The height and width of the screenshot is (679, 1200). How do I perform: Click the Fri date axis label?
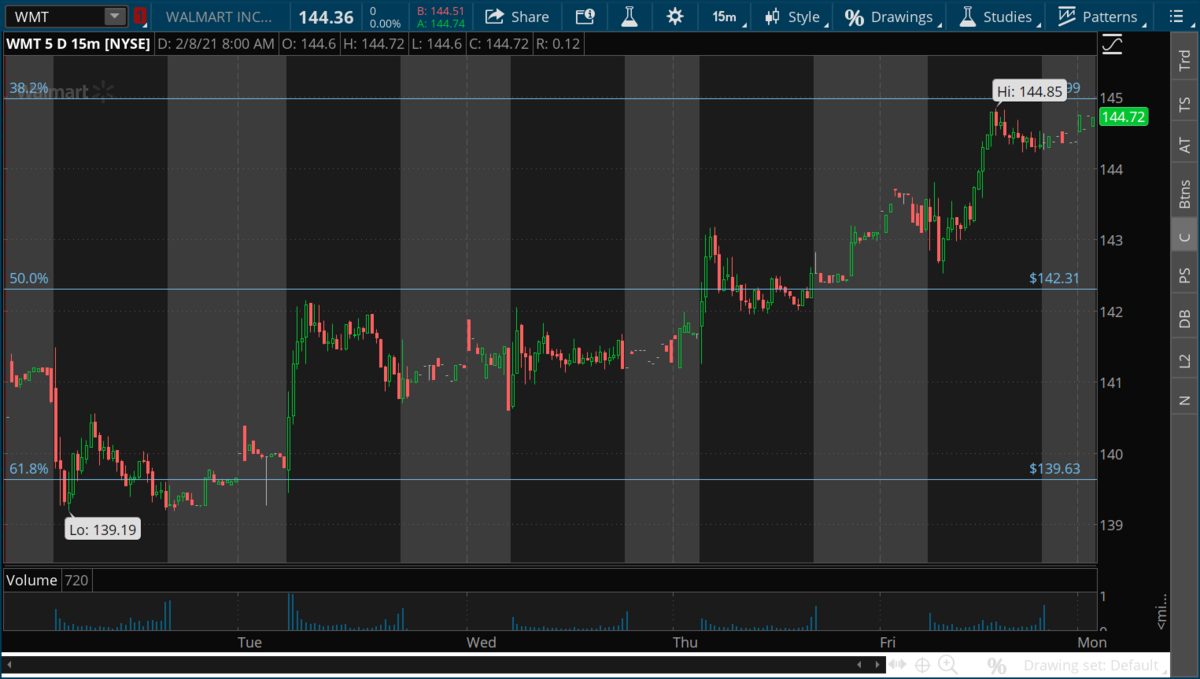[x=887, y=642]
